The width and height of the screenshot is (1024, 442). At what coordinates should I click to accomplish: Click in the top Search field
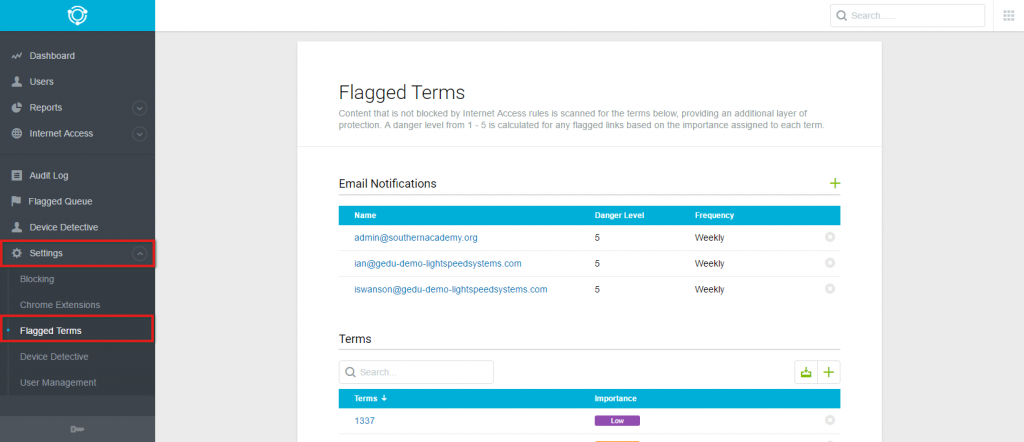[x=907, y=16]
